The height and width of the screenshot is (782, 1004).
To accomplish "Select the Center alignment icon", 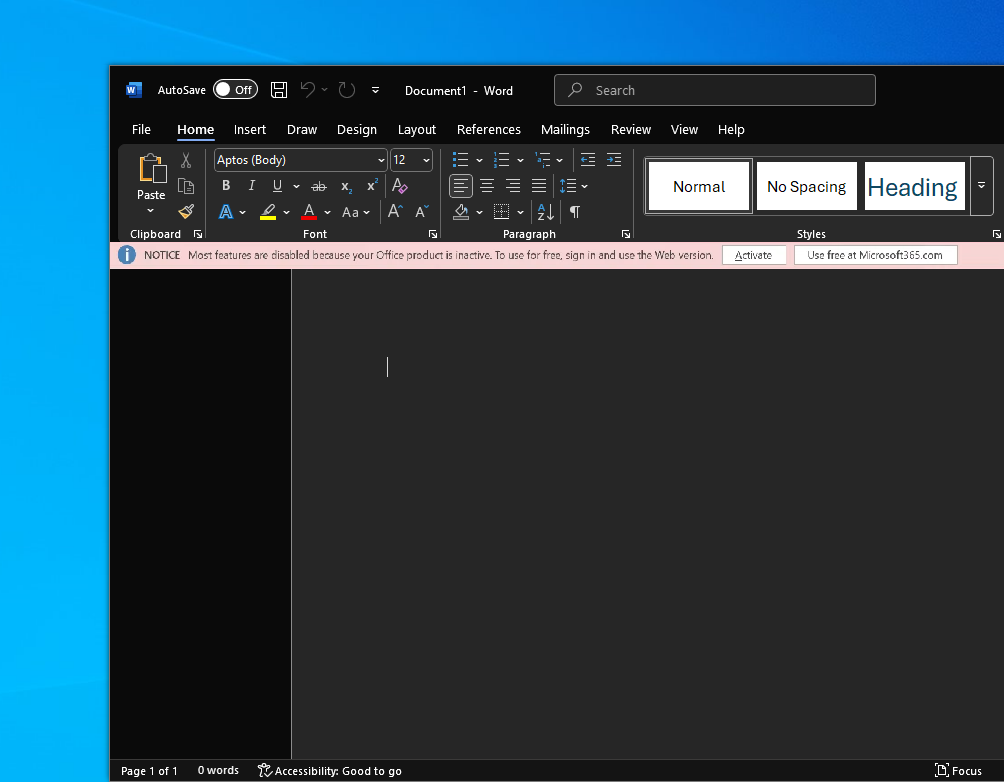I will pyautogui.click(x=487, y=186).
